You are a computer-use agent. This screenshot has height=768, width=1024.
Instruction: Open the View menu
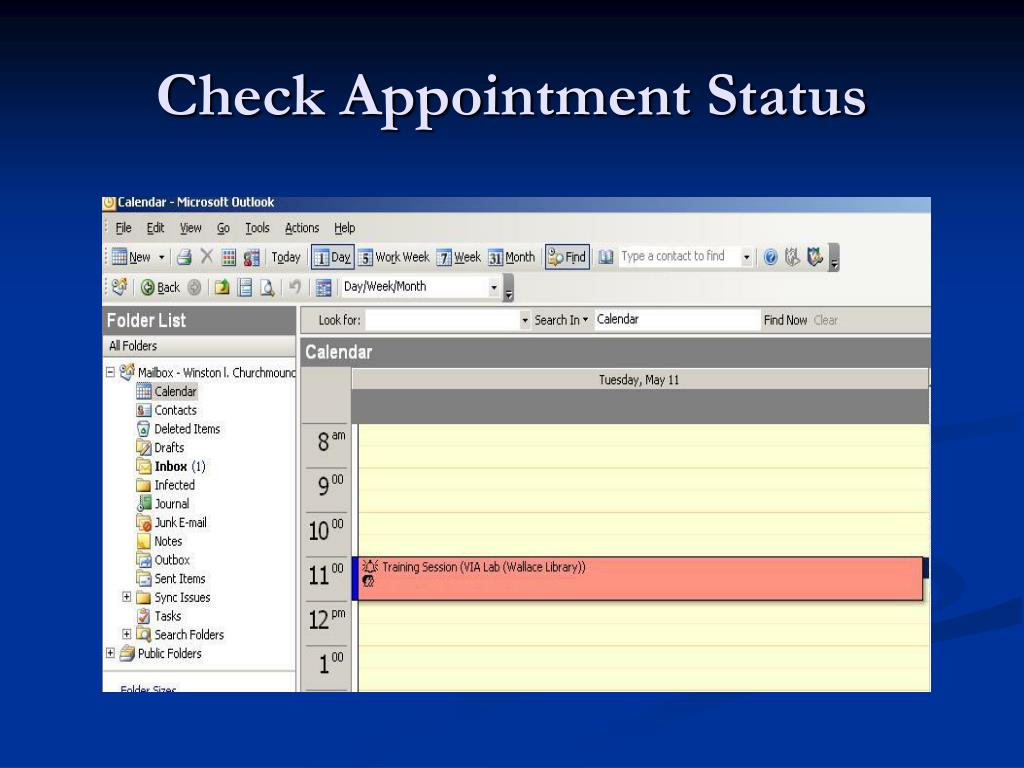click(x=191, y=228)
